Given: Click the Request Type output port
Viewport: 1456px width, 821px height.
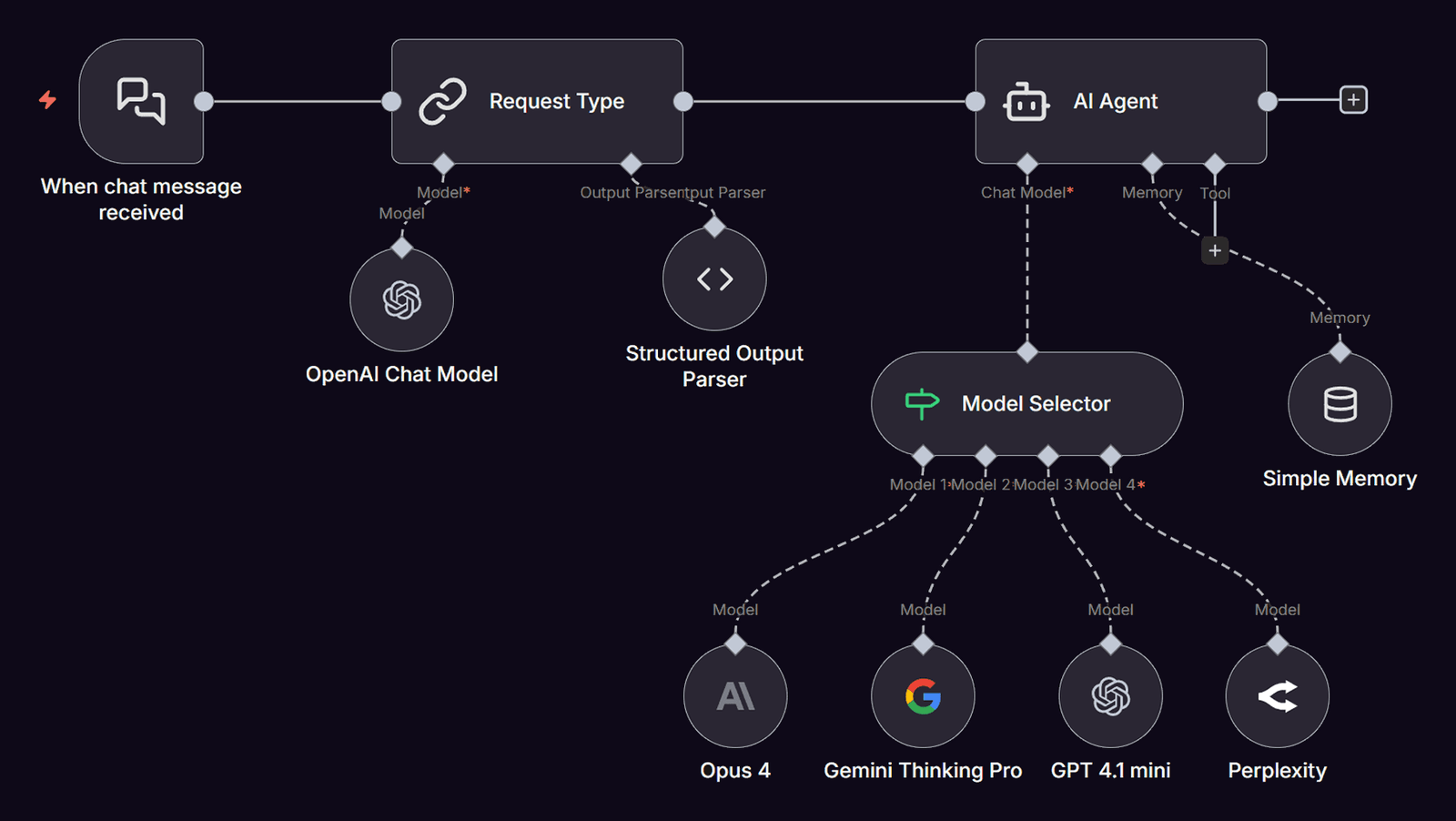Looking at the screenshot, I should [x=683, y=101].
